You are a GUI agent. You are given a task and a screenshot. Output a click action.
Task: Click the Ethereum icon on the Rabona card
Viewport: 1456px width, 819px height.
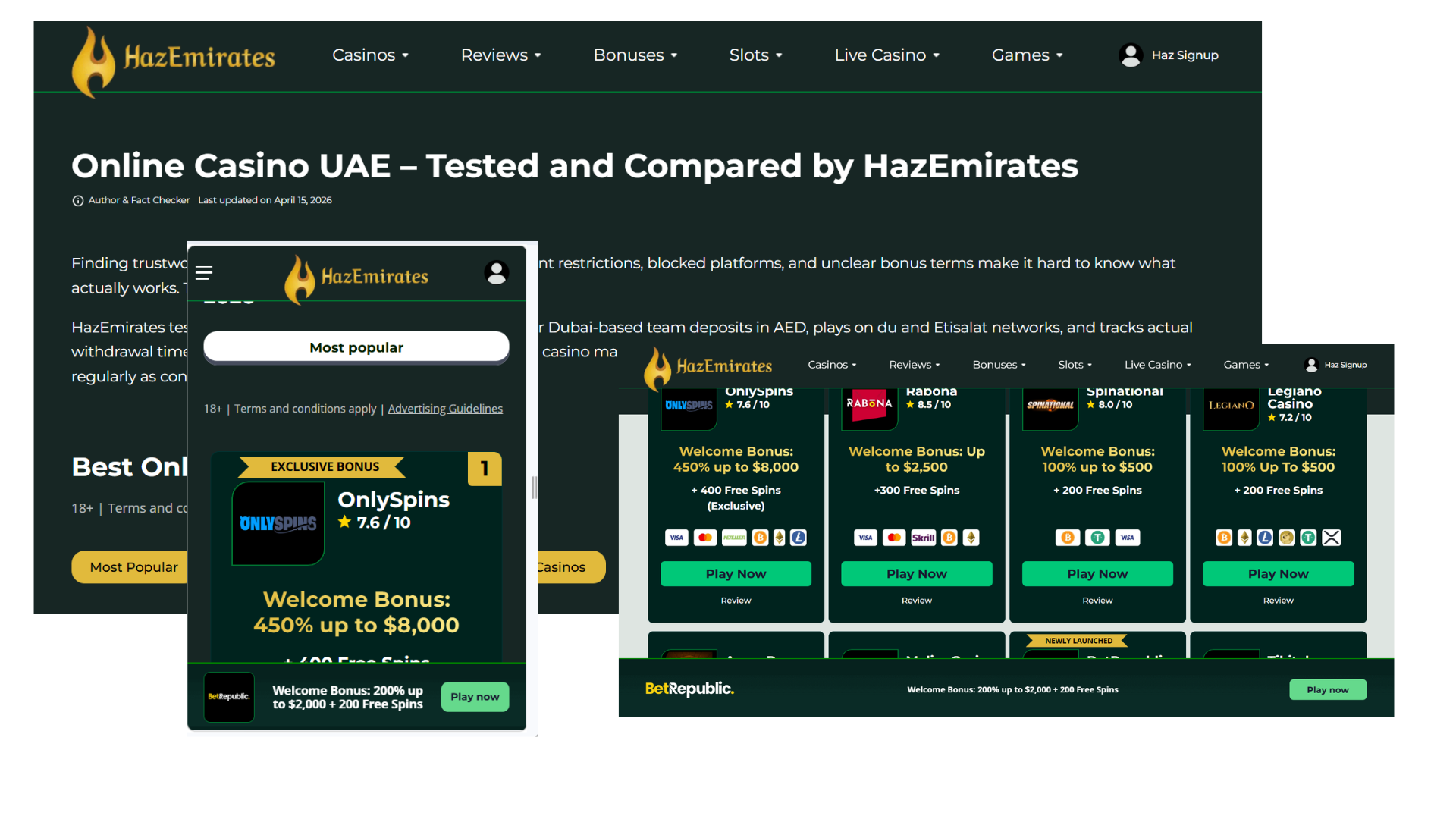tap(971, 538)
